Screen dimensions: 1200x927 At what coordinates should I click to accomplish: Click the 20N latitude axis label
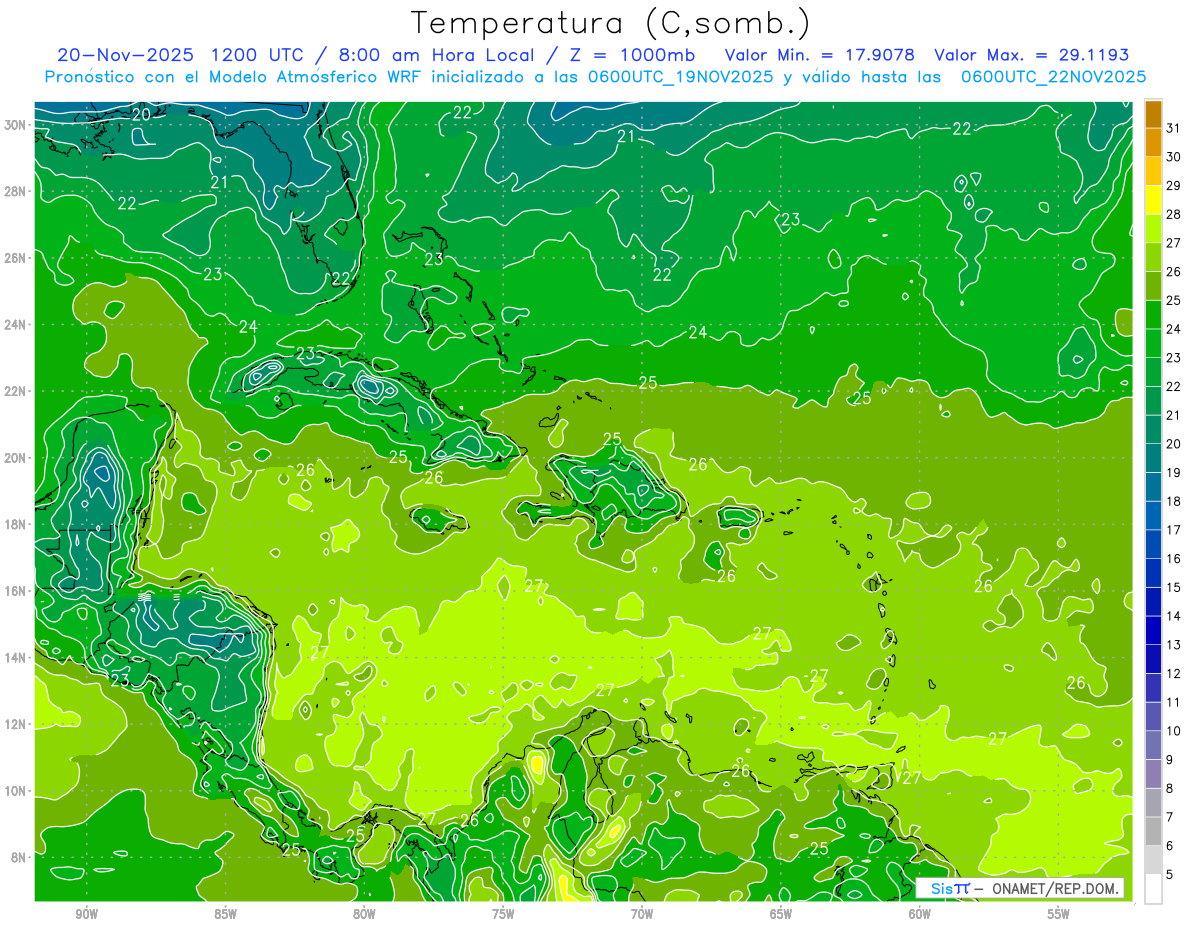pos(15,457)
